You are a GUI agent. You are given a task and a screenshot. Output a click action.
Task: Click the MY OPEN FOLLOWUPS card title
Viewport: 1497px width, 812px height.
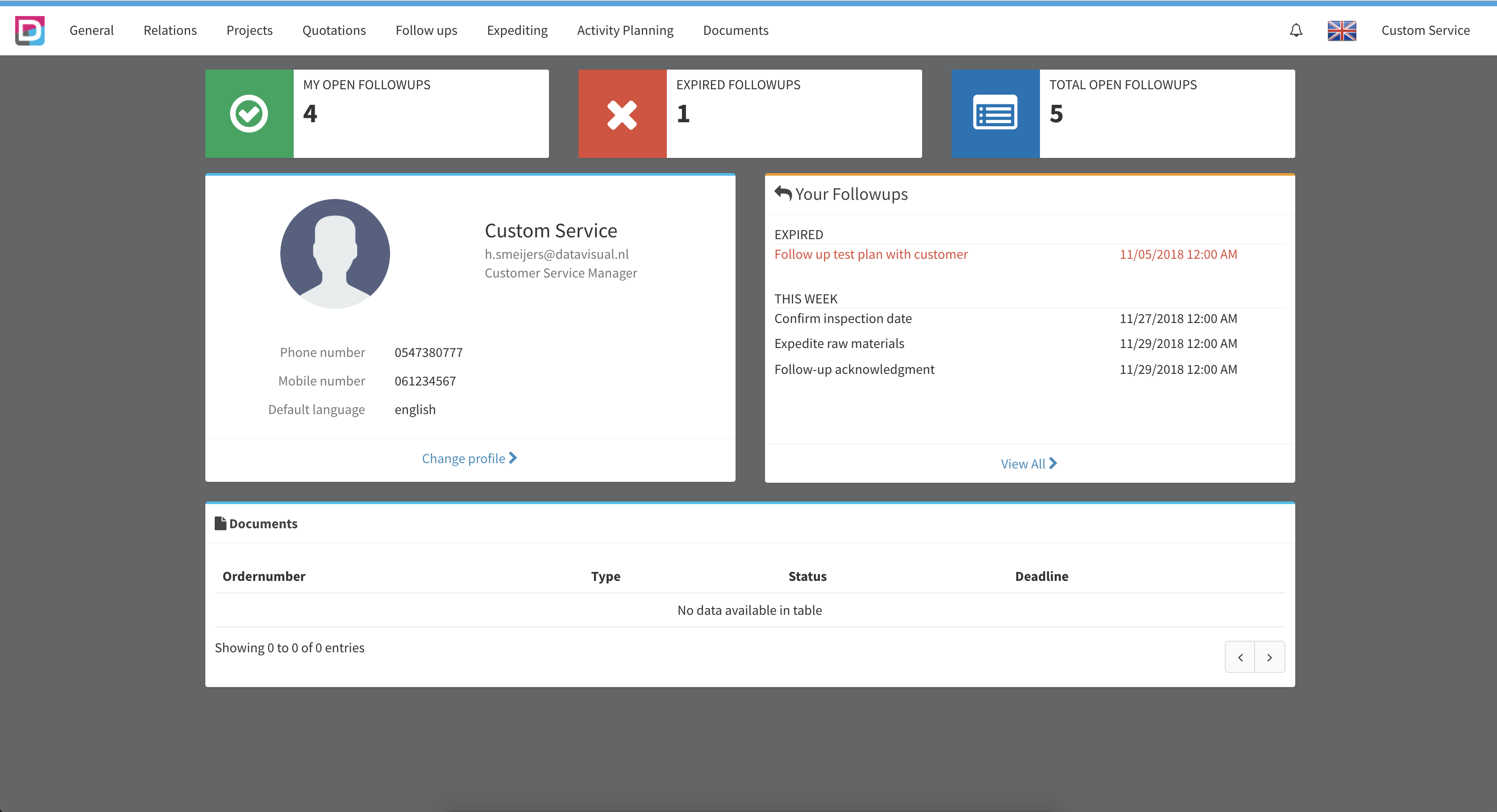[367, 85]
